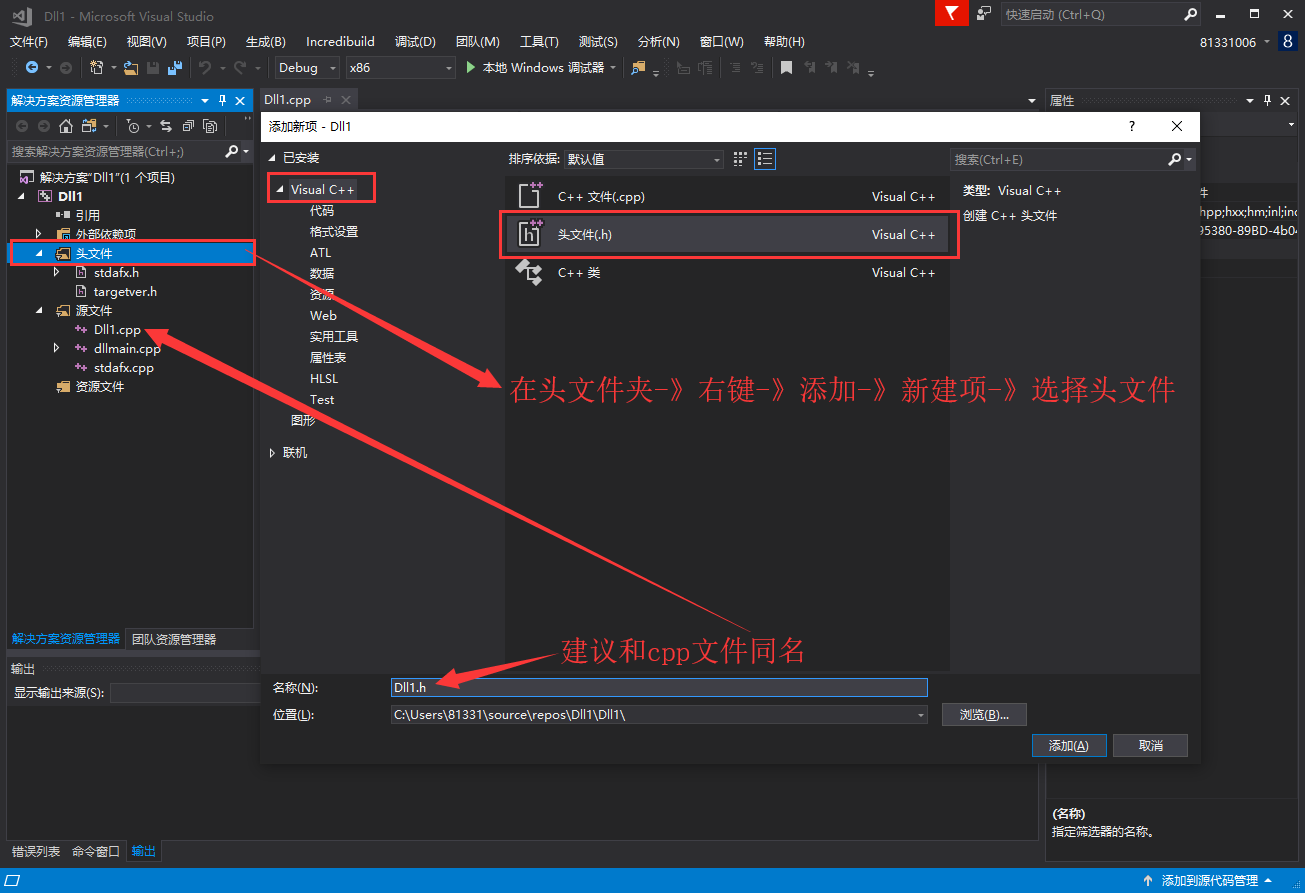Open the 文件(F) menu
The image size is (1305, 893).
29,42
